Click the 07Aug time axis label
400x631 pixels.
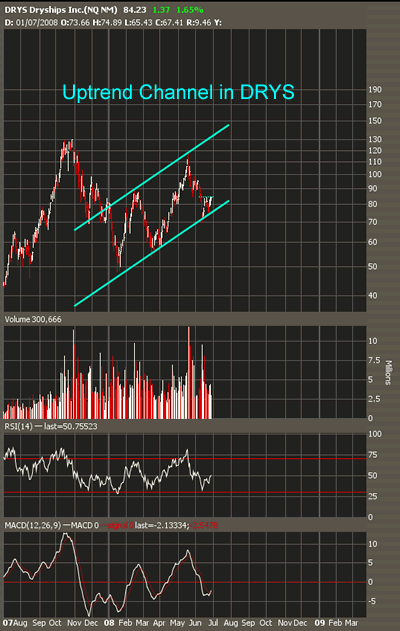16,623
